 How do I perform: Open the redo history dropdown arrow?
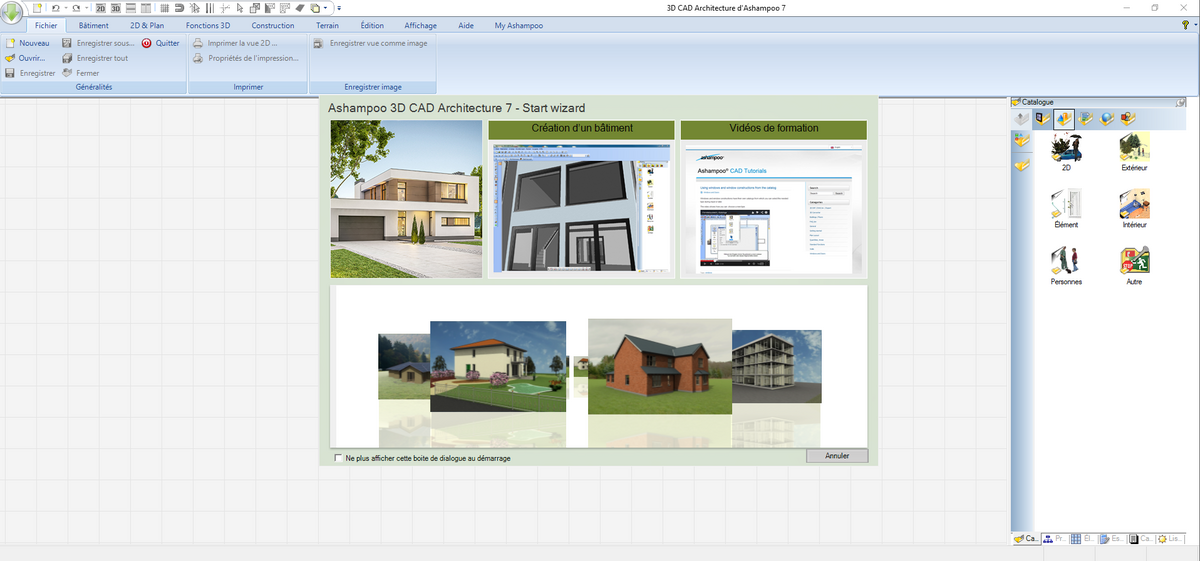point(86,8)
